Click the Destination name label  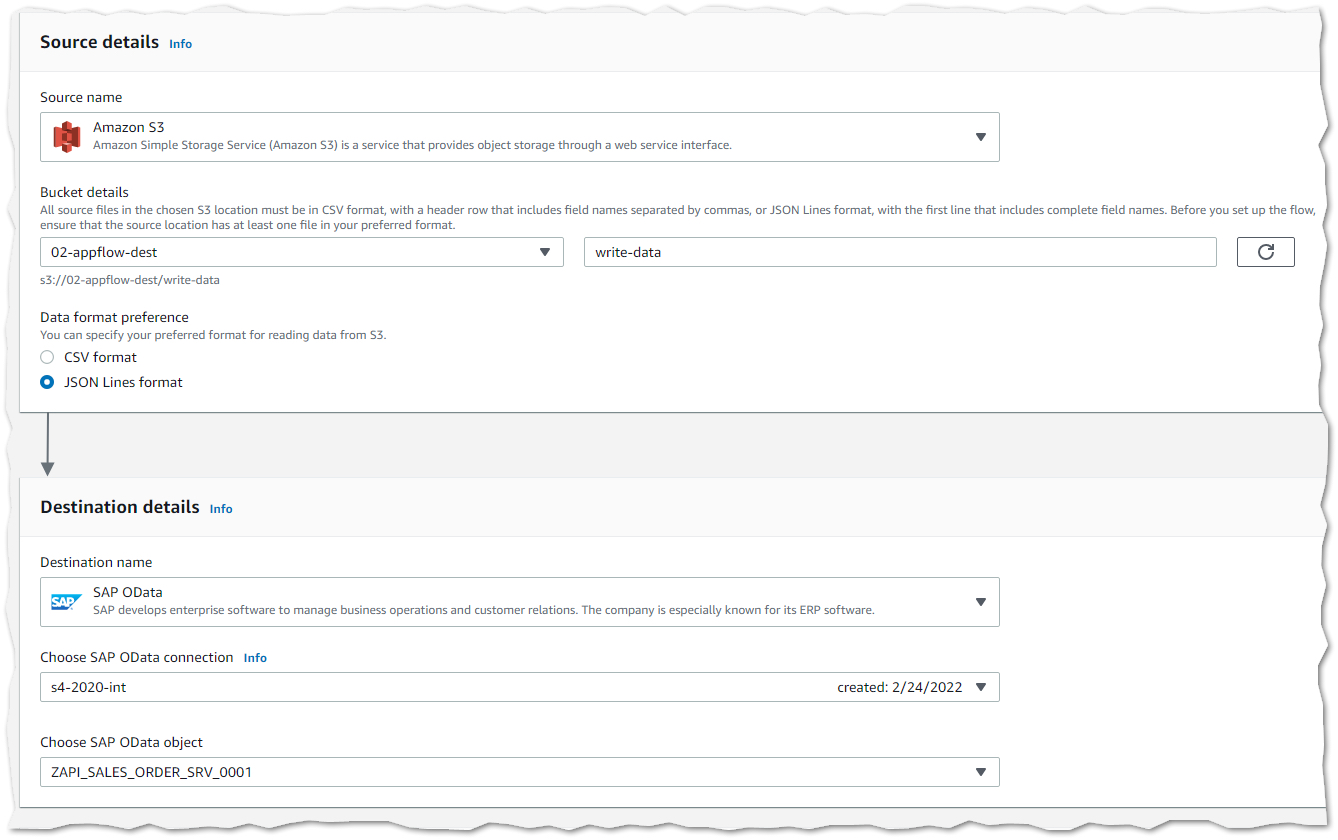coord(96,562)
